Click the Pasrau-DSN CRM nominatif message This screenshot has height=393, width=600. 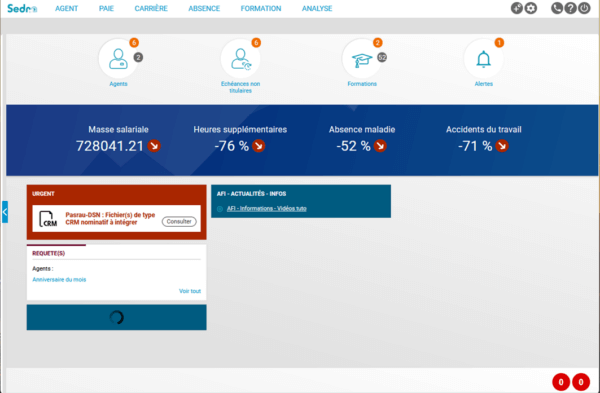(x=110, y=219)
